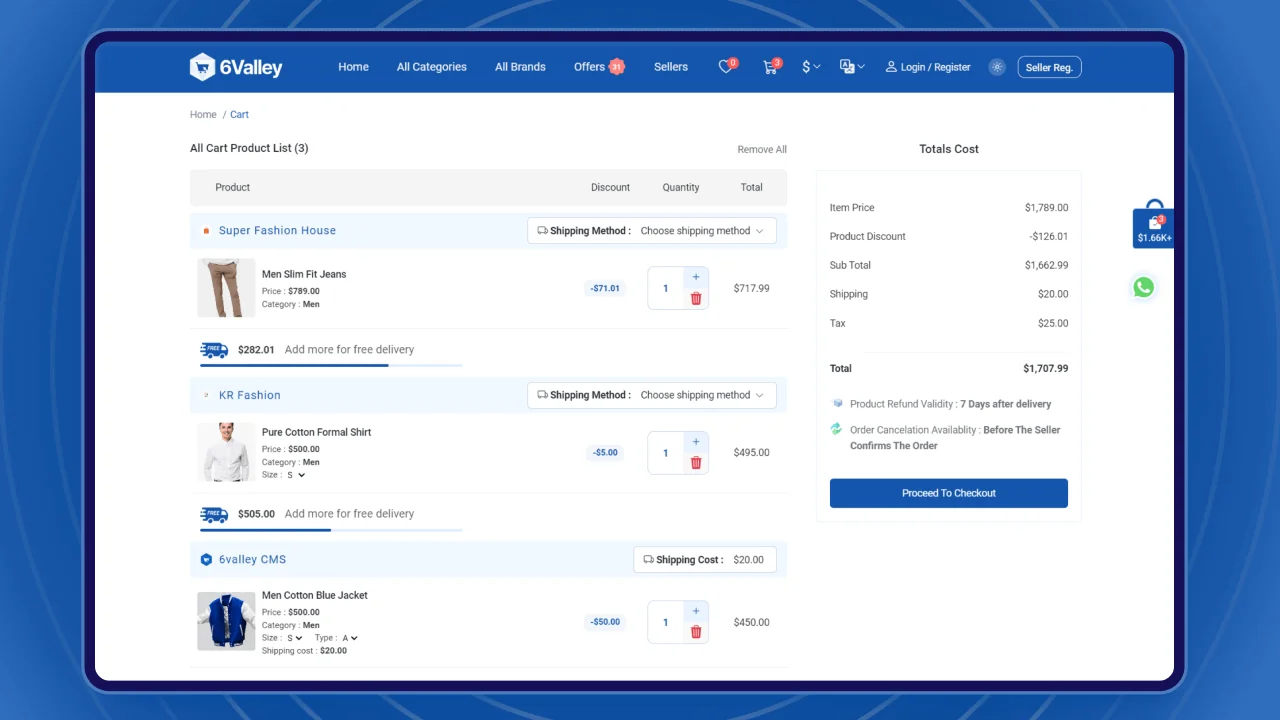1280x720 pixels.
Task: Delete Men Slim Fit Jeans from cart
Action: [x=696, y=299]
